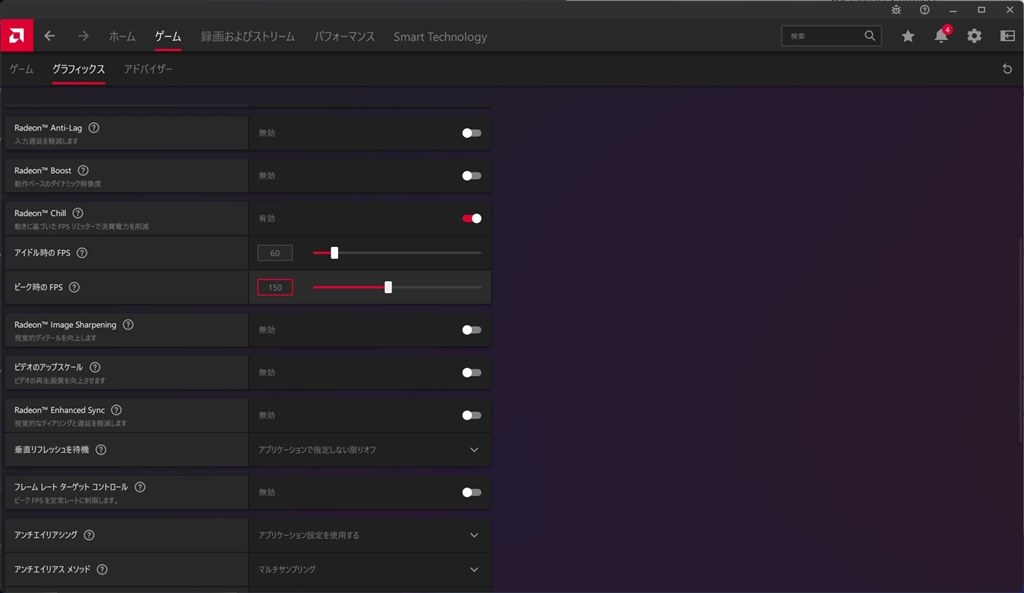Click the Radeon Chill label text
The image size is (1024, 593).
click(x=40, y=213)
